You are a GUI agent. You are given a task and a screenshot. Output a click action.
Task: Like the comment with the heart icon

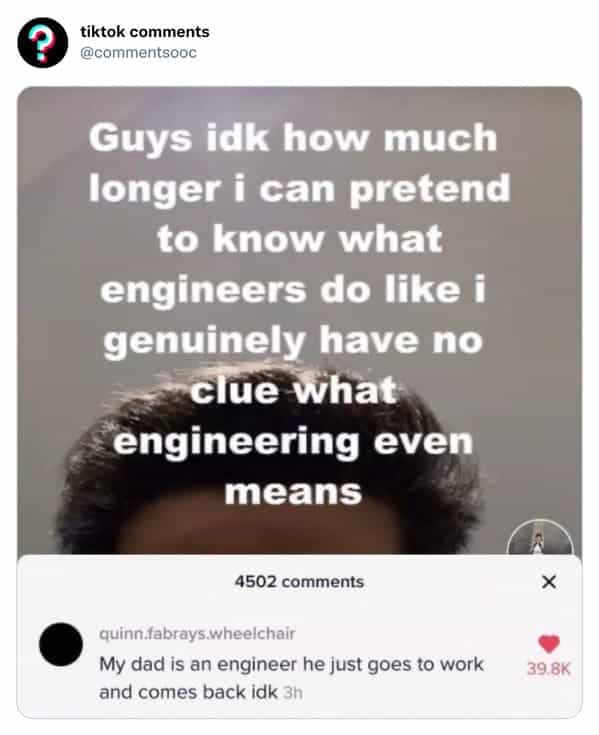click(x=548, y=644)
